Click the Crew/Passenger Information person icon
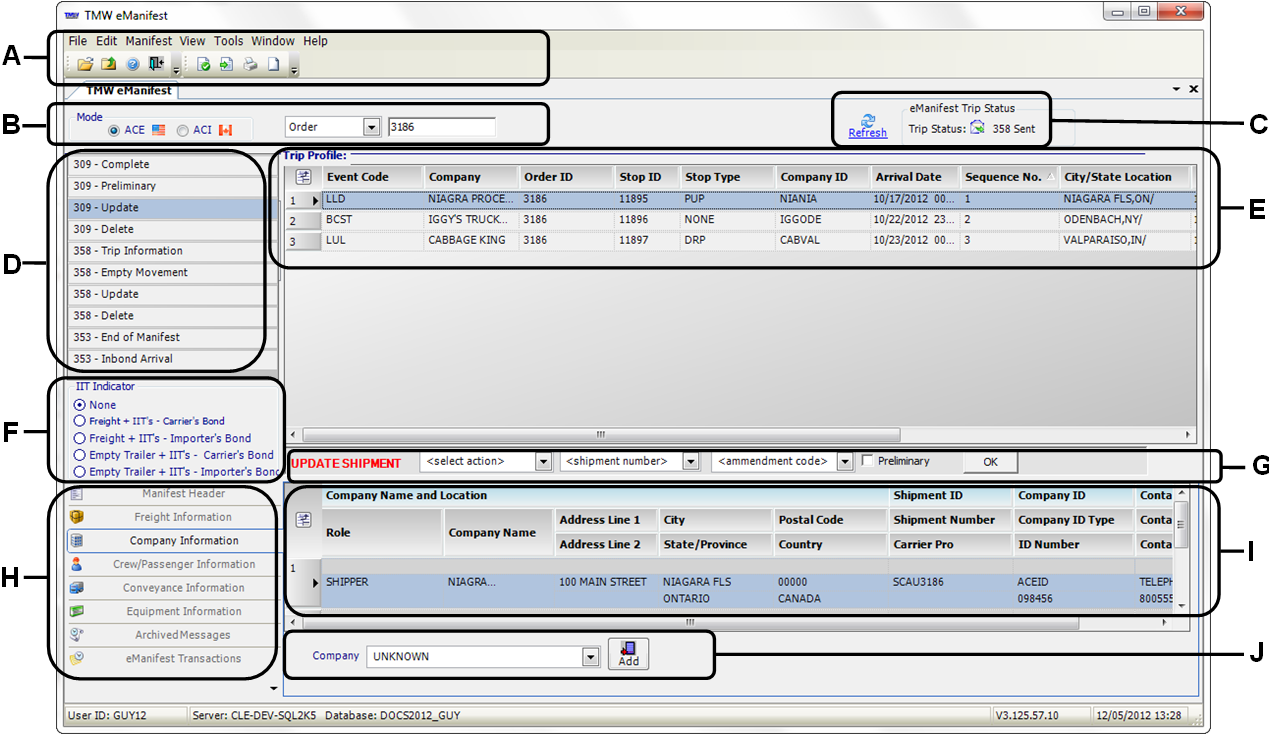This screenshot has height=735, width=1269. click(x=77, y=564)
